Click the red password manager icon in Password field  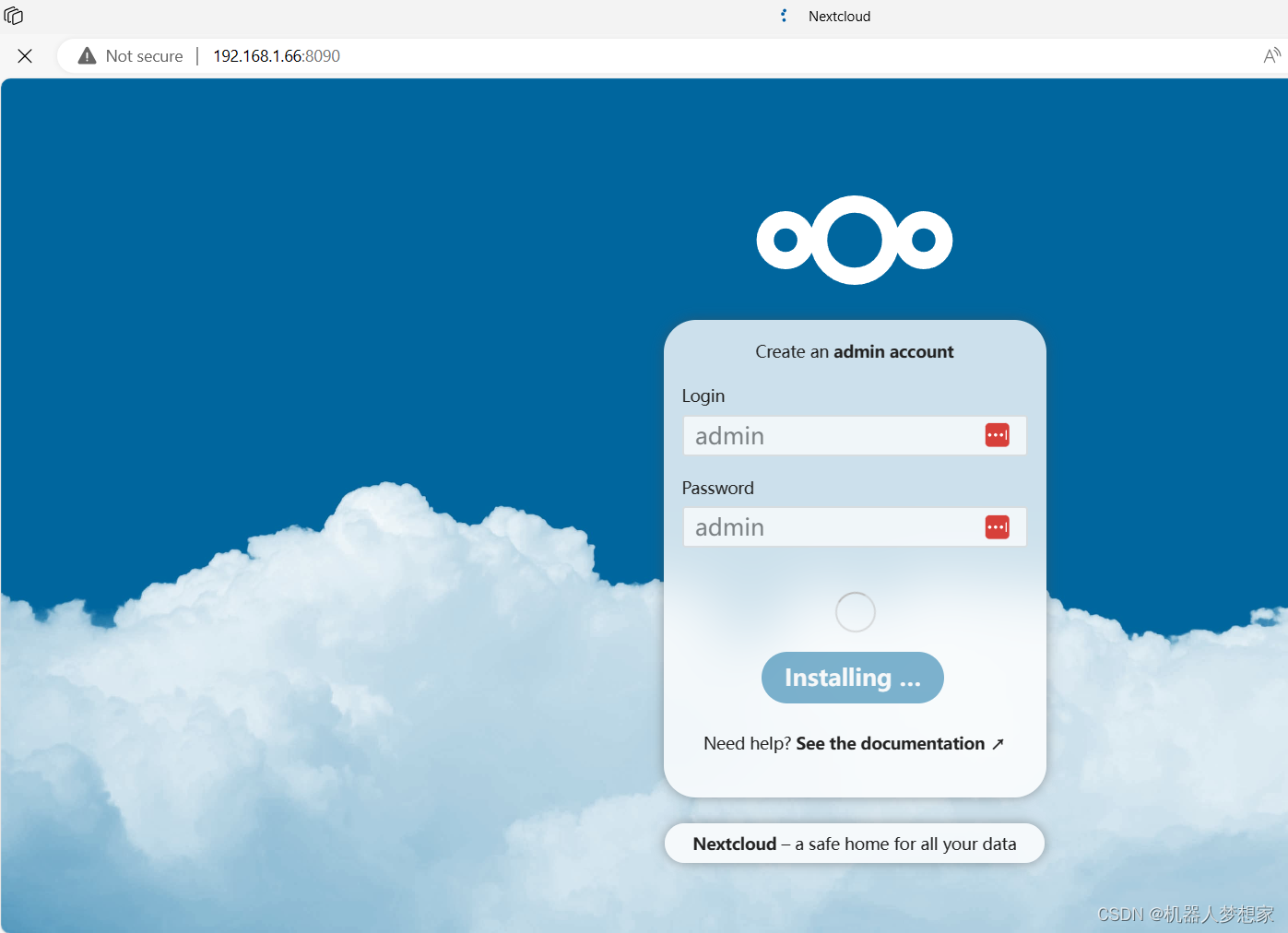tap(997, 526)
